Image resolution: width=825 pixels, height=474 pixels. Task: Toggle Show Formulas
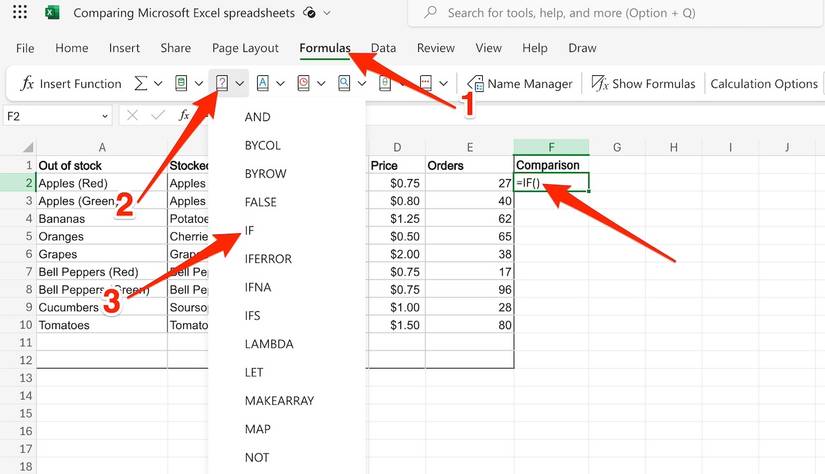click(x=643, y=84)
